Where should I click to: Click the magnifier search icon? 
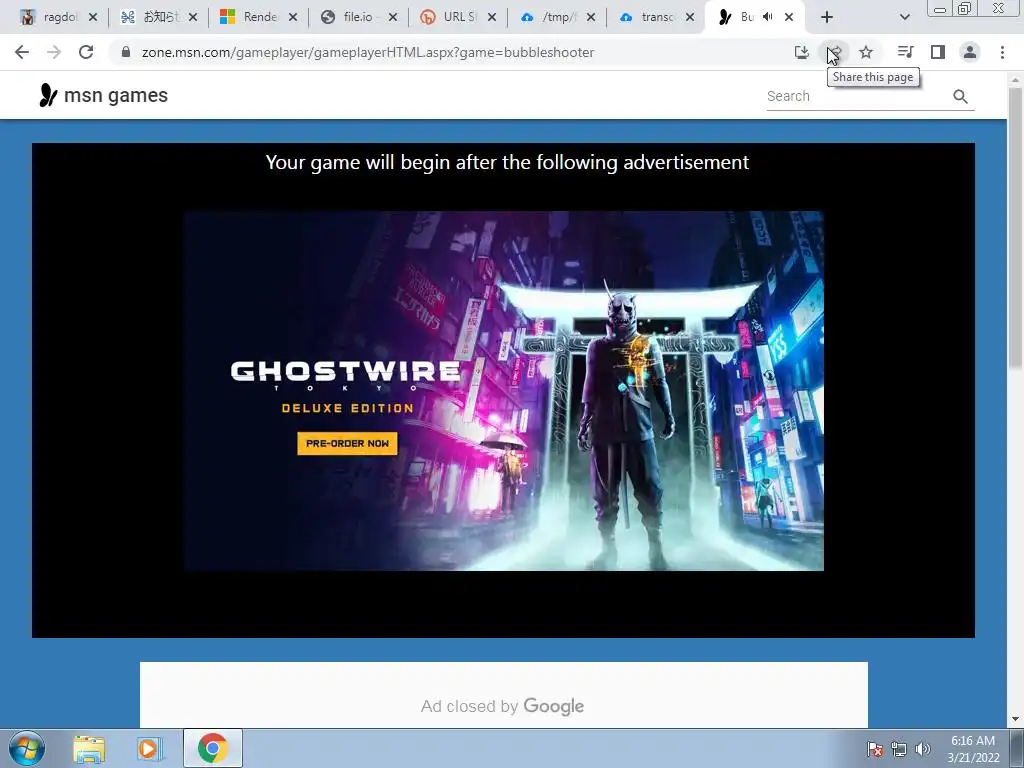pyautogui.click(x=960, y=97)
